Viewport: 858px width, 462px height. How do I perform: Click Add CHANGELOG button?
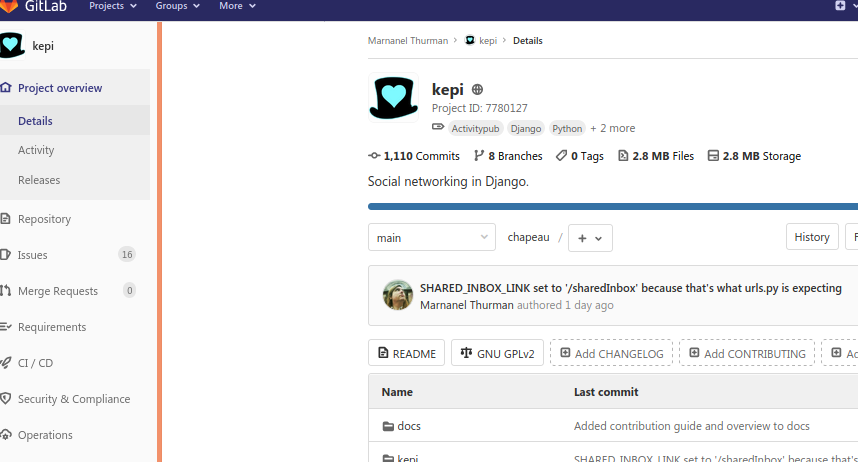coord(611,353)
